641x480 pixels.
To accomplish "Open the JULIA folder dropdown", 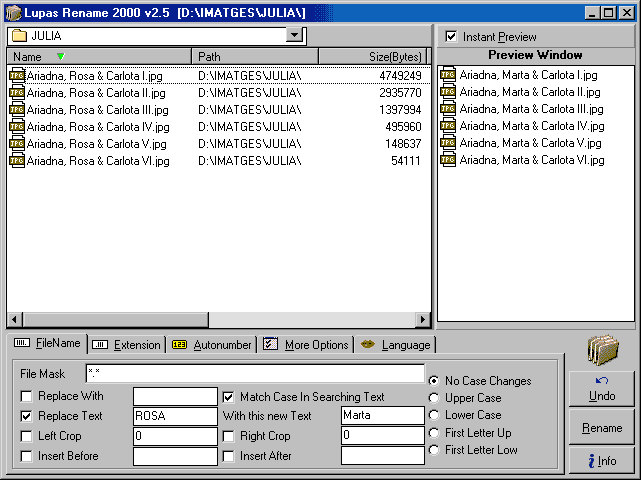I will point(294,35).
